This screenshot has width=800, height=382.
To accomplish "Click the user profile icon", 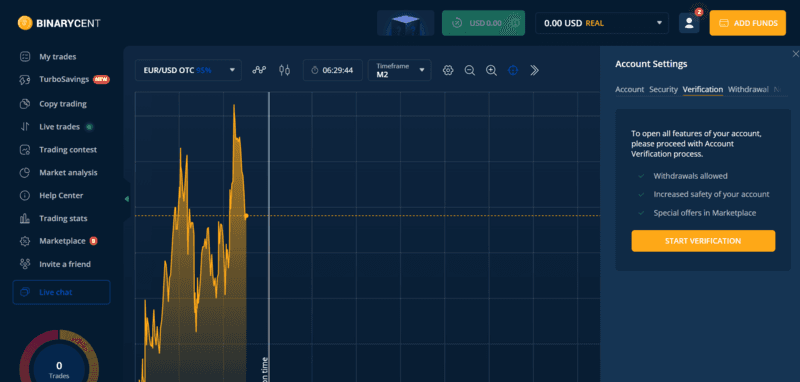I will pyautogui.click(x=689, y=23).
